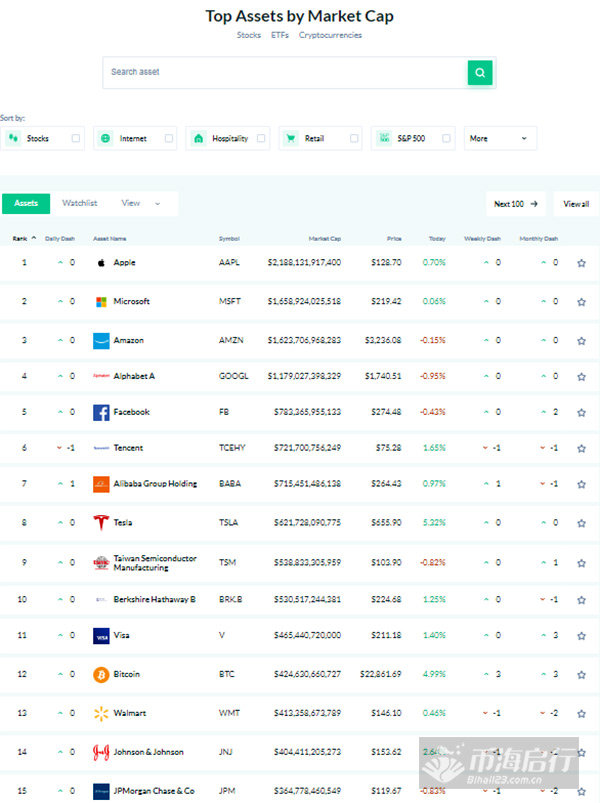Select the TSLA symbol cell

(x=228, y=523)
